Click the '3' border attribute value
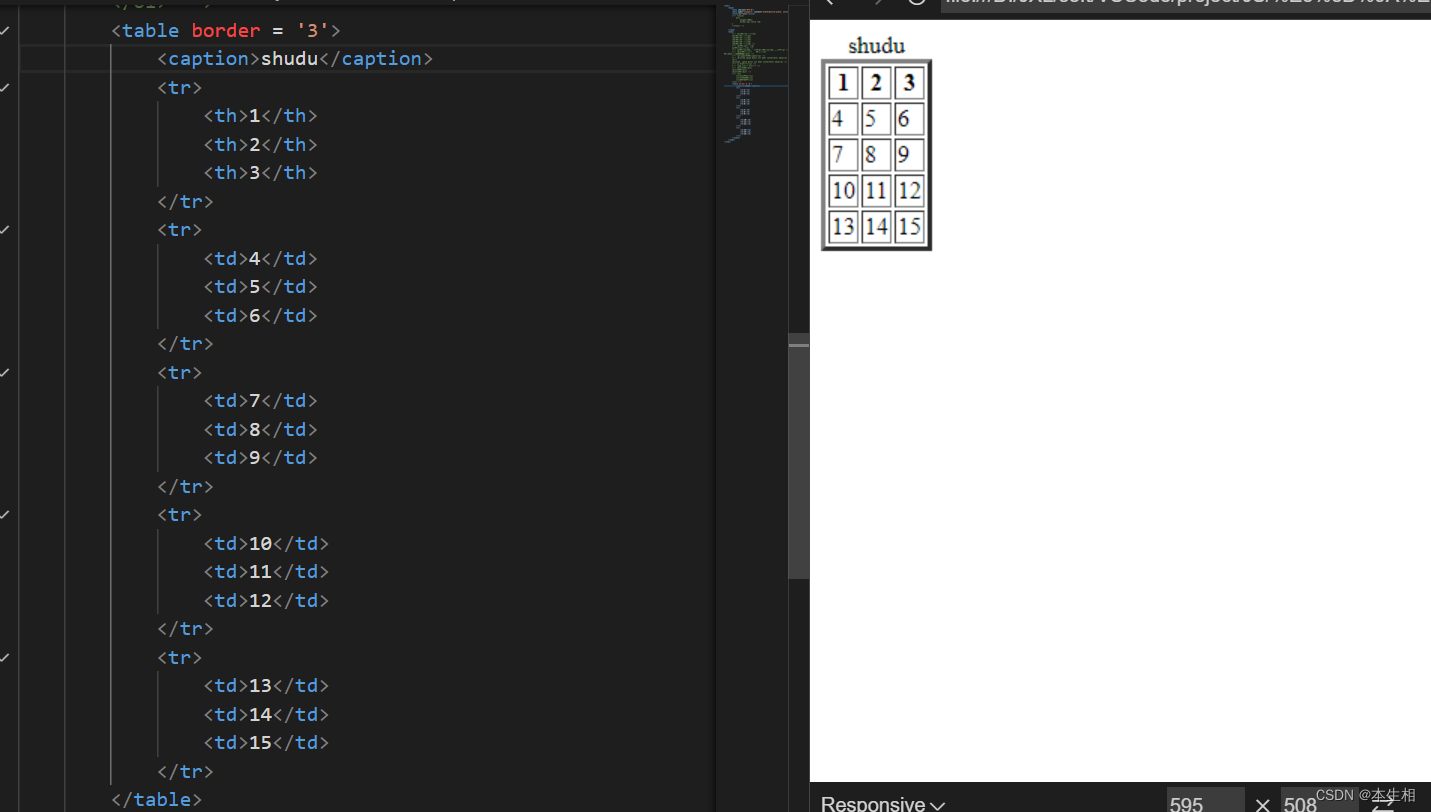This screenshot has width=1431, height=812. [x=313, y=31]
